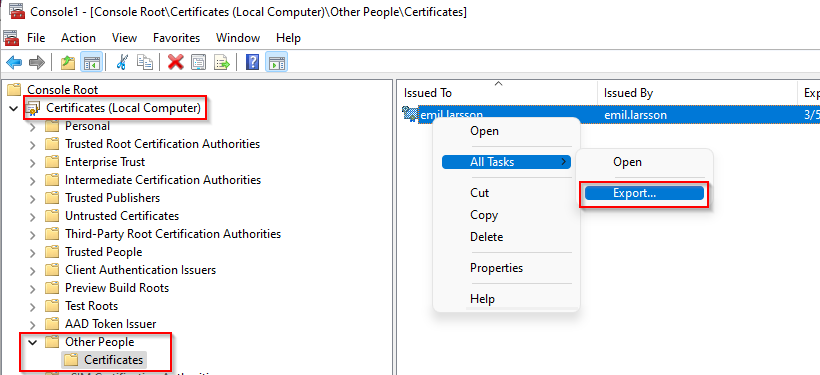Click the Properties toolbar icon
The width and height of the screenshot is (820, 375).
pos(199,63)
